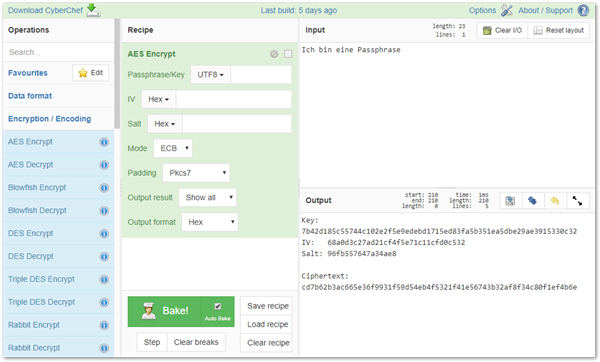Click the Ciphertext hex line in Output

(x=439, y=287)
